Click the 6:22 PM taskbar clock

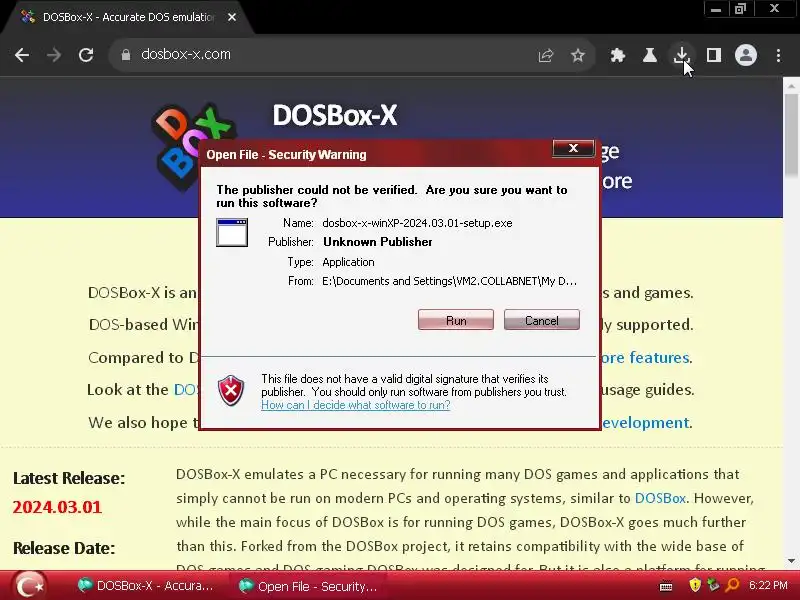tap(768, 585)
